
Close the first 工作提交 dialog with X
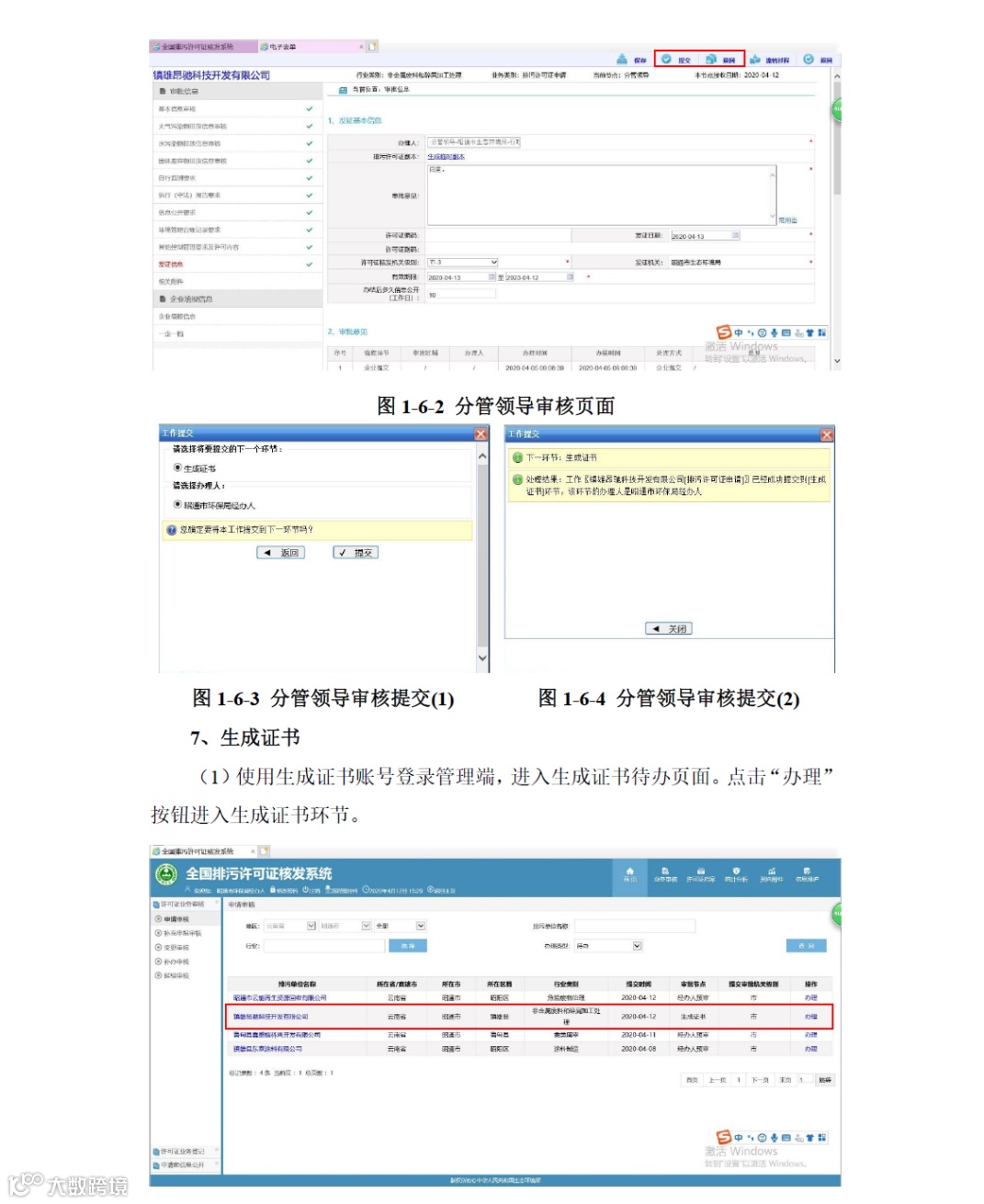pos(481,433)
